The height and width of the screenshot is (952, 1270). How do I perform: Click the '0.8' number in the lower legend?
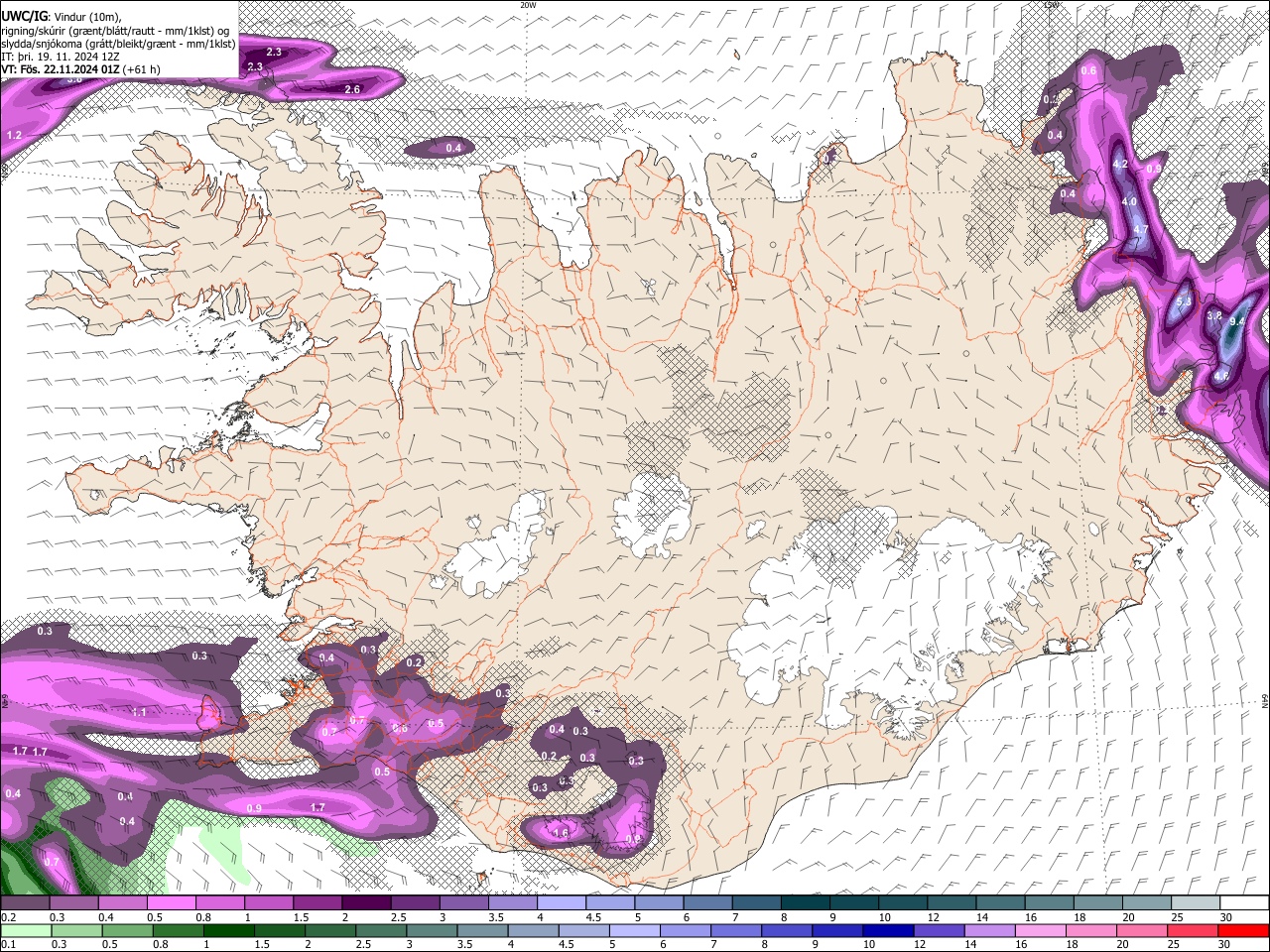pos(161,944)
